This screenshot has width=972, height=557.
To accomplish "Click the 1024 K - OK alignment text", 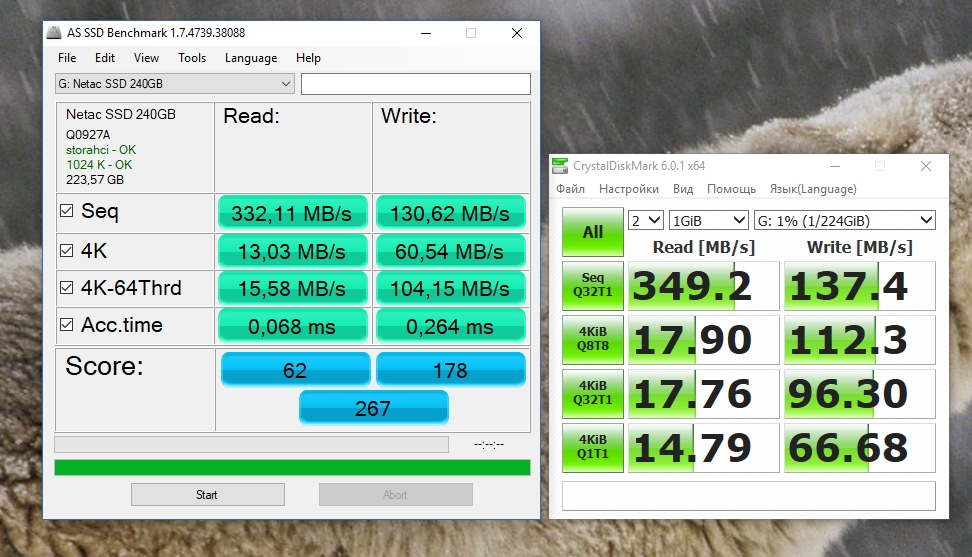I will [x=99, y=165].
